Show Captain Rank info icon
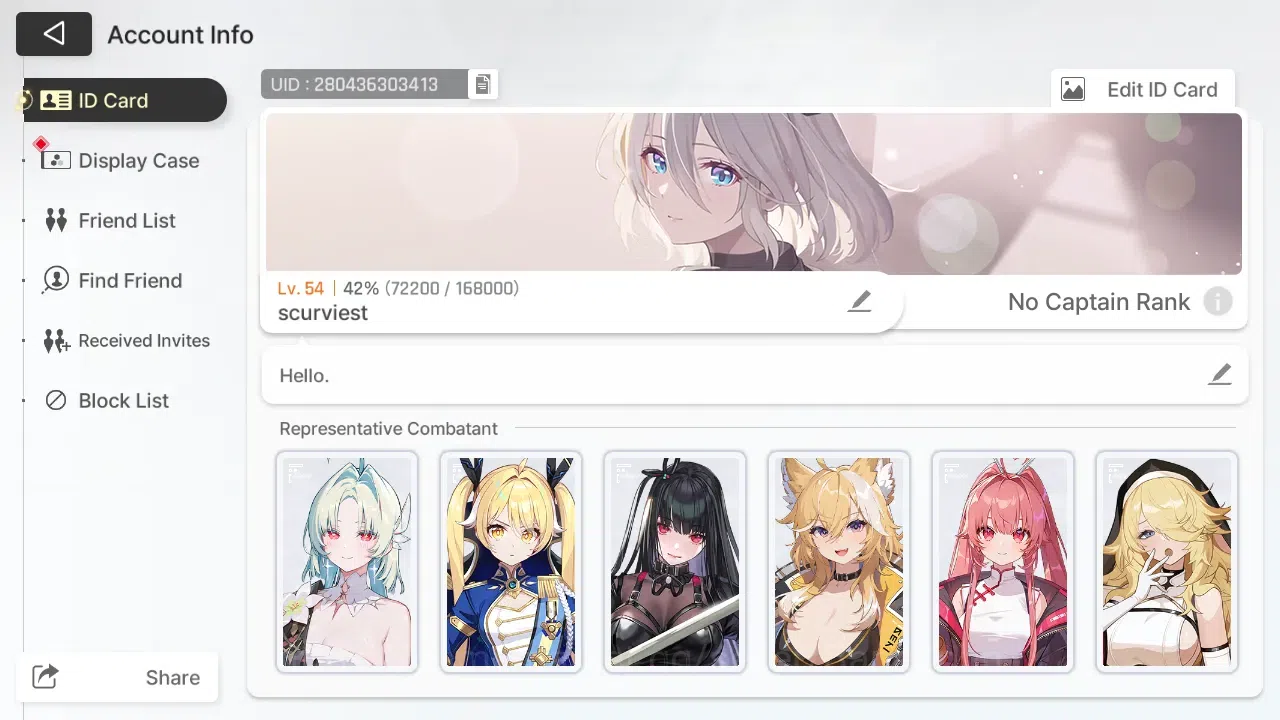Viewport: 1280px width, 720px height. click(1217, 301)
